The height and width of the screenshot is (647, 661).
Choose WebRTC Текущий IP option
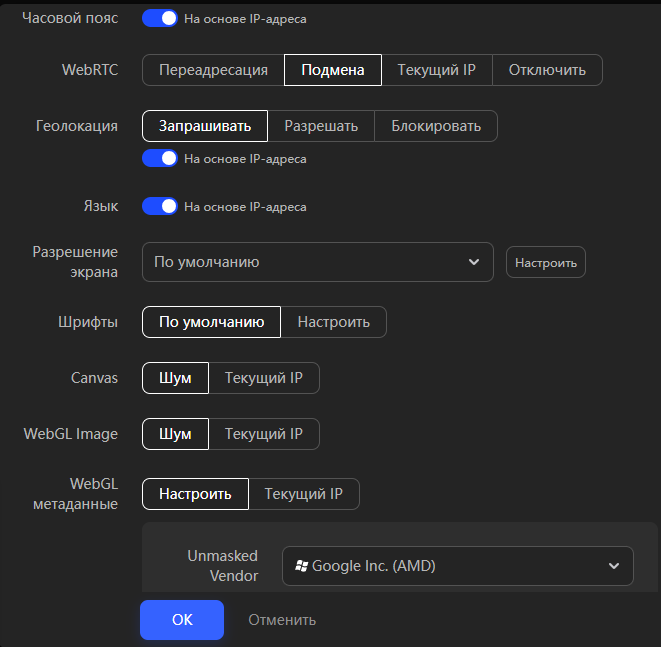(436, 70)
